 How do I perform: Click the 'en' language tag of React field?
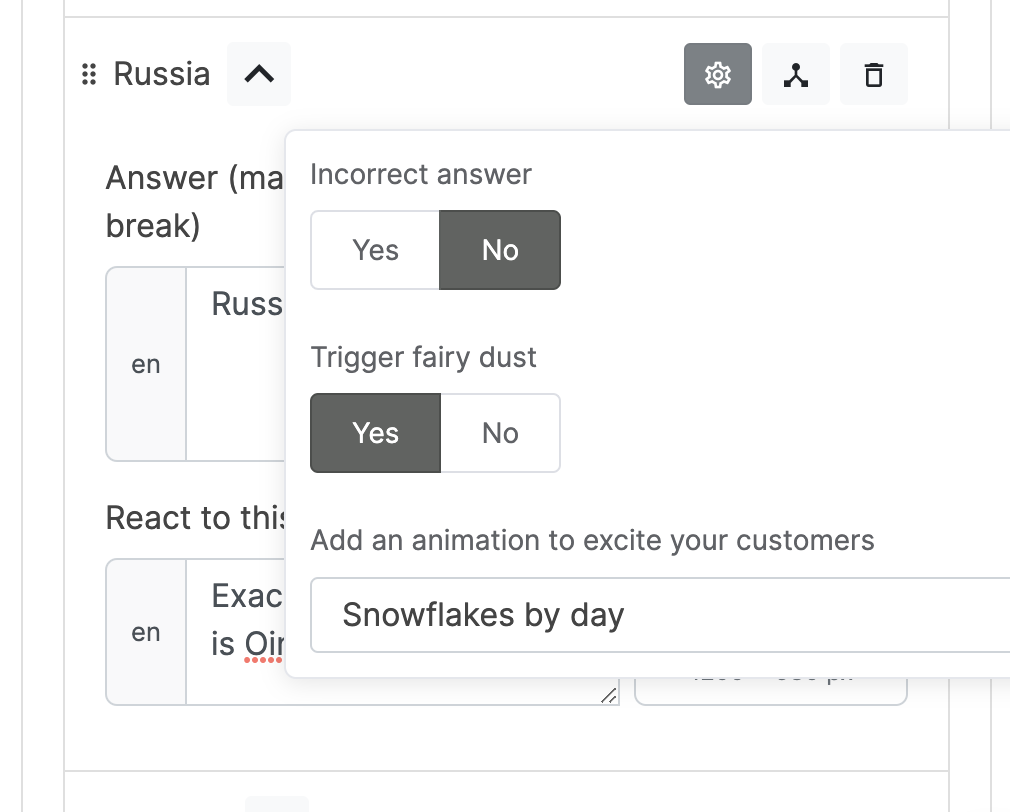pyautogui.click(x=146, y=632)
